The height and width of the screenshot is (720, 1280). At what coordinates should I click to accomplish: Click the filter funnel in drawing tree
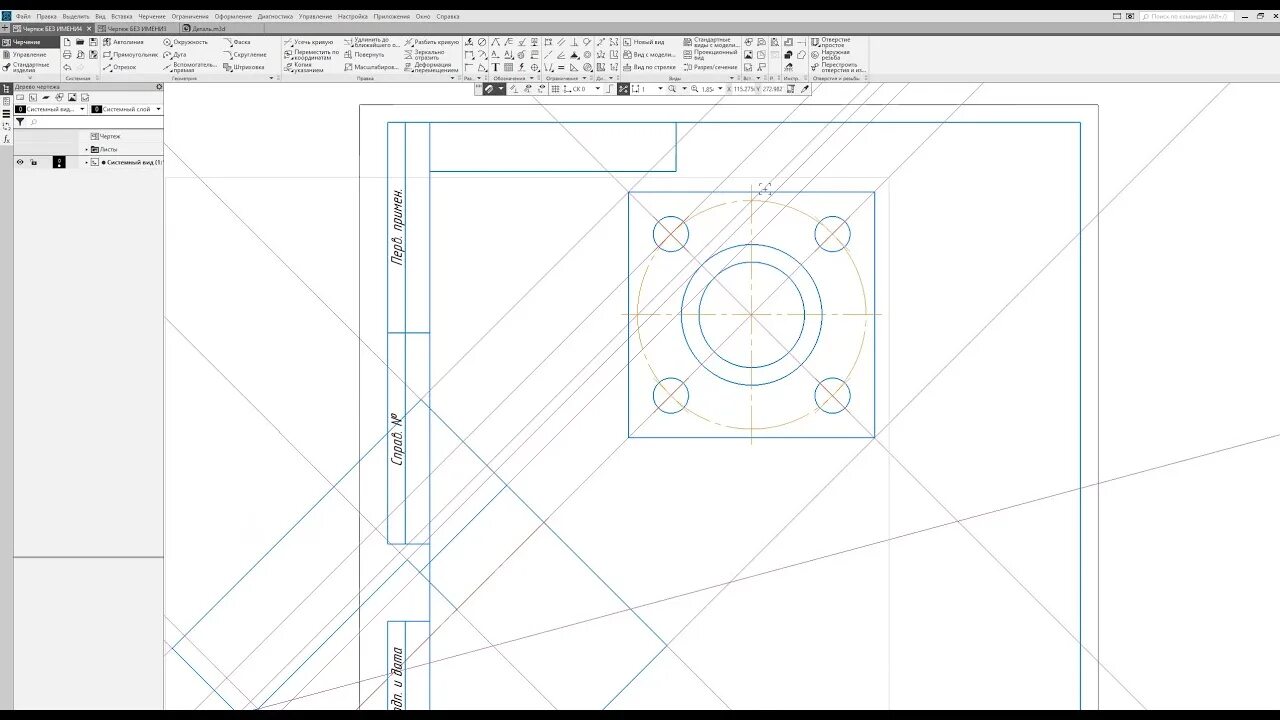(x=20, y=121)
